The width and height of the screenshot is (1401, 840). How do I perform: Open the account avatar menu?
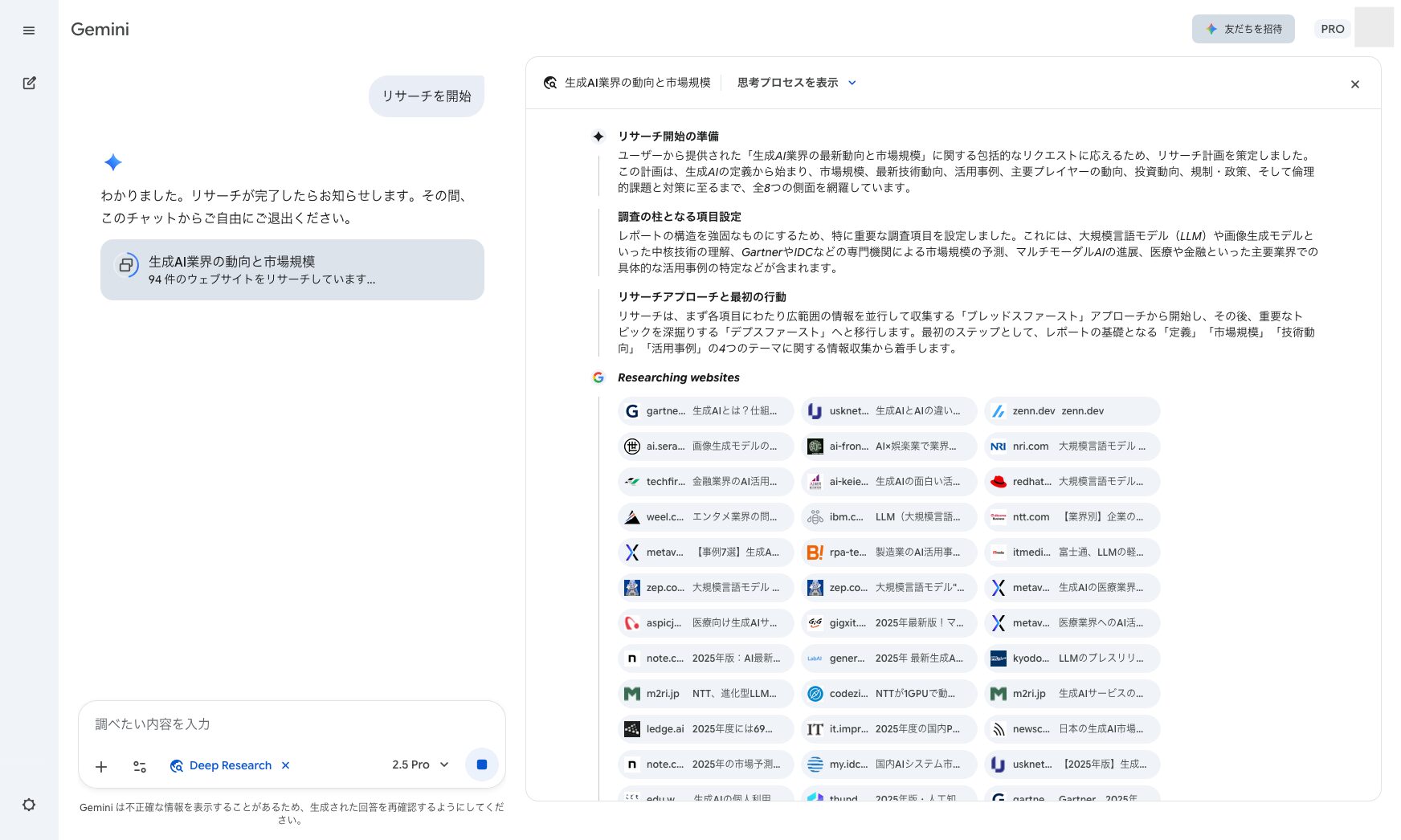1374,27
